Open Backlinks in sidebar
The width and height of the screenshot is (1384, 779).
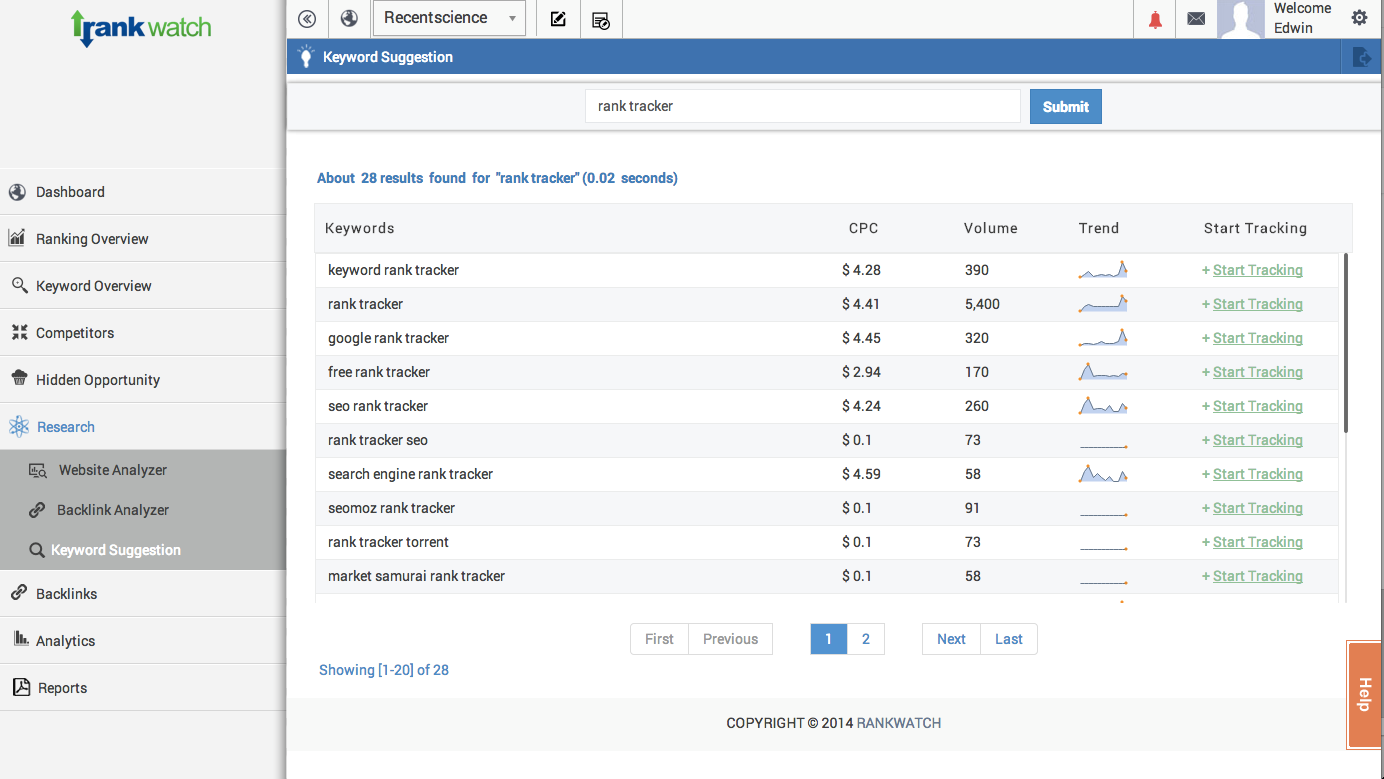[x=143, y=594]
